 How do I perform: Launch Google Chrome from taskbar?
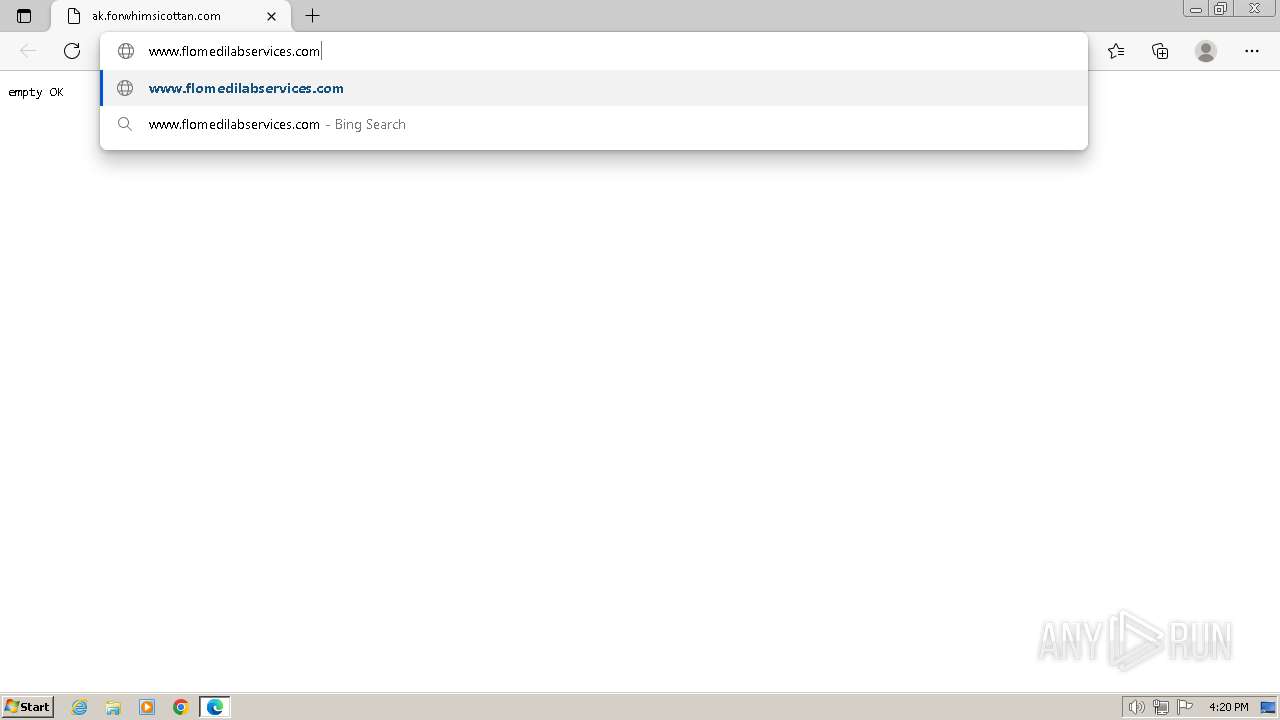181,707
